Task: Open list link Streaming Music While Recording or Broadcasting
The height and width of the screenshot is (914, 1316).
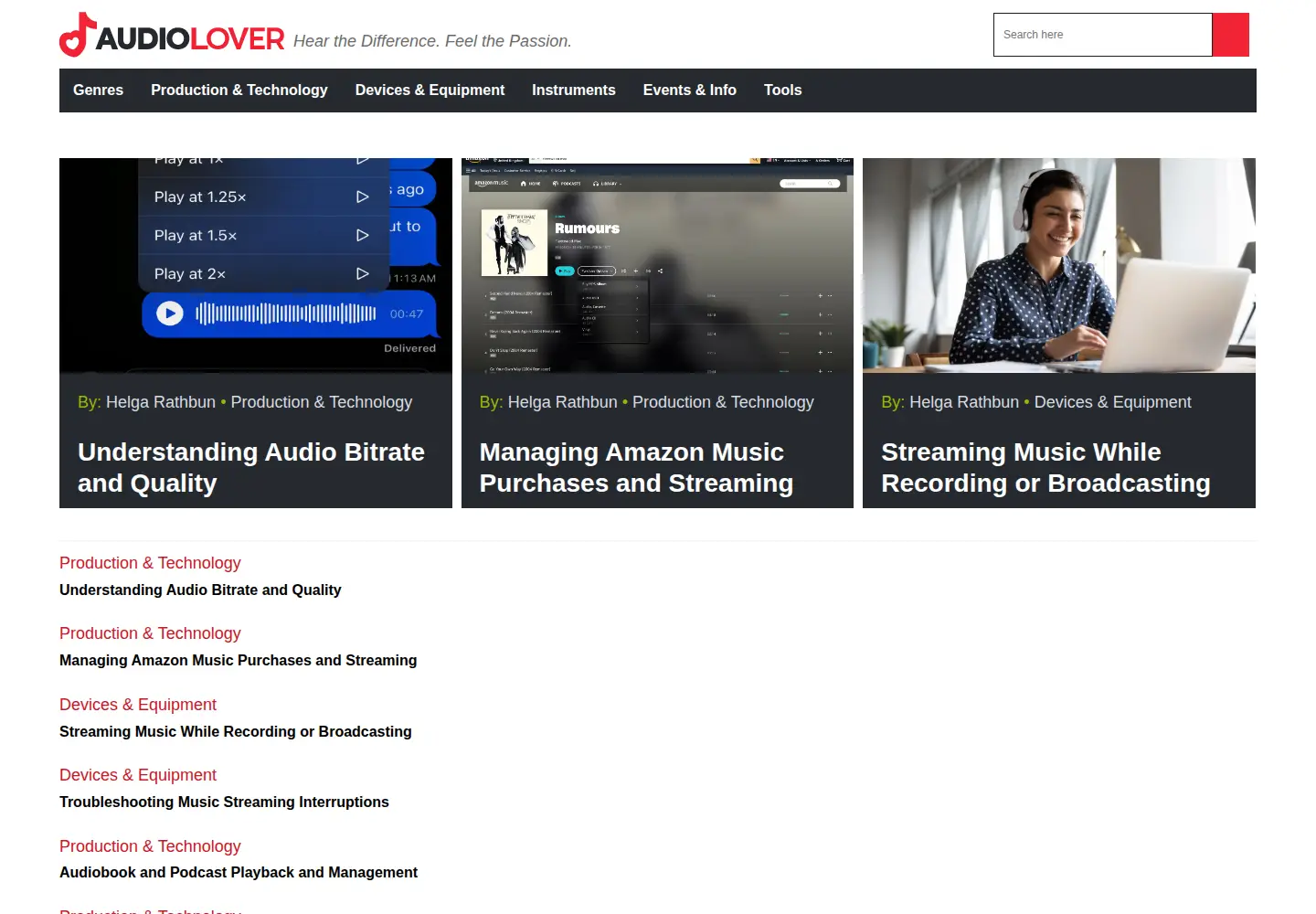Action: [236, 732]
